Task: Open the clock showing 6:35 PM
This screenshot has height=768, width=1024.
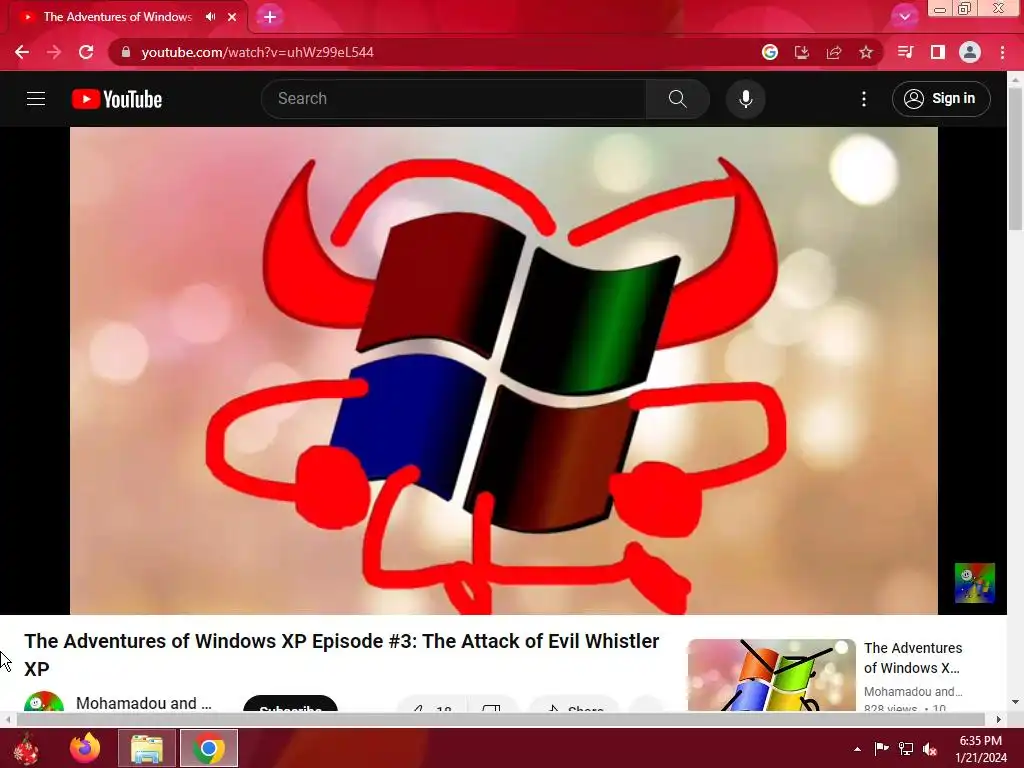Action: point(981,749)
